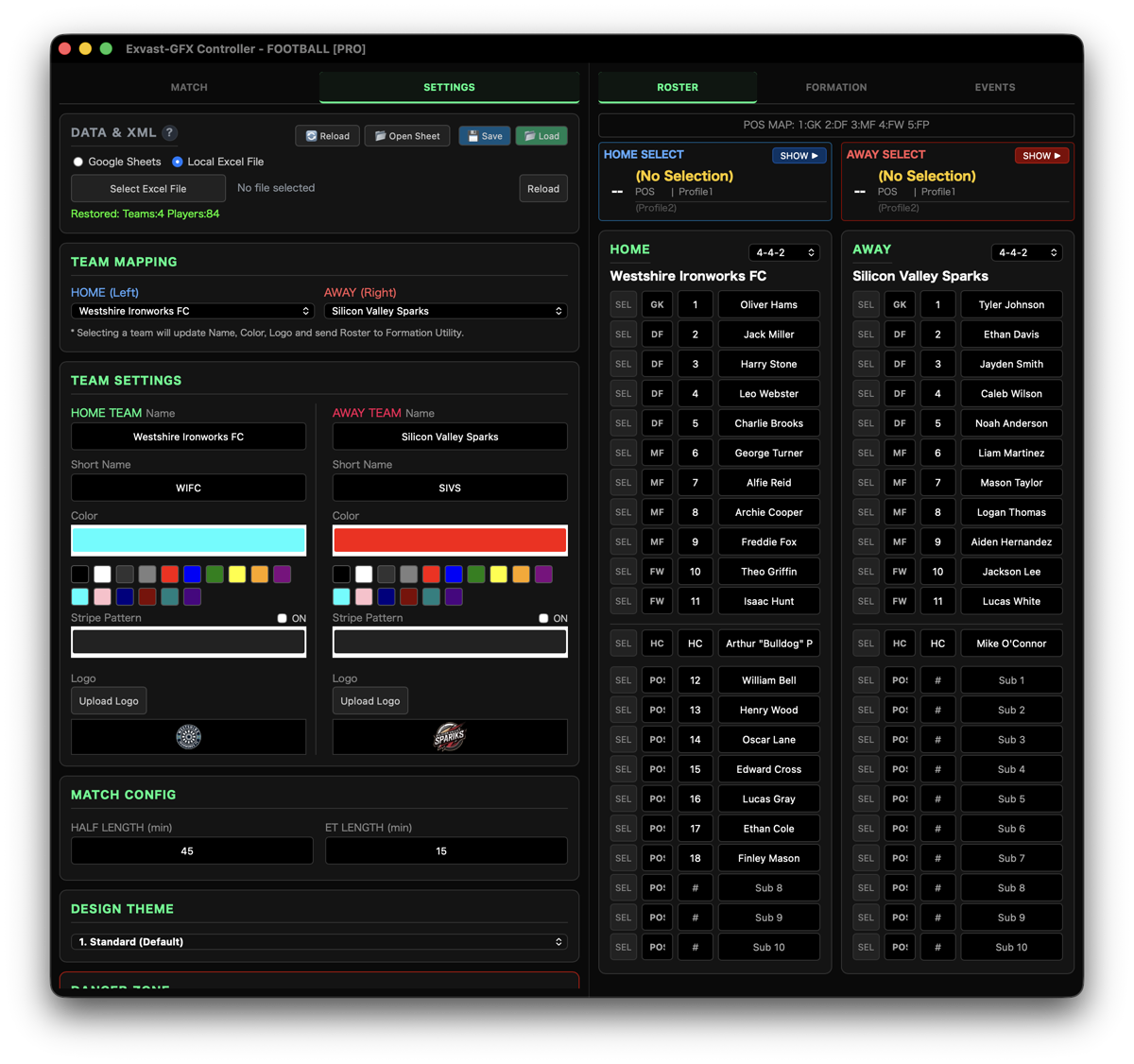The height and width of the screenshot is (1064, 1134).
Task: Select the Local Excel File radio option
Action: [178, 162]
